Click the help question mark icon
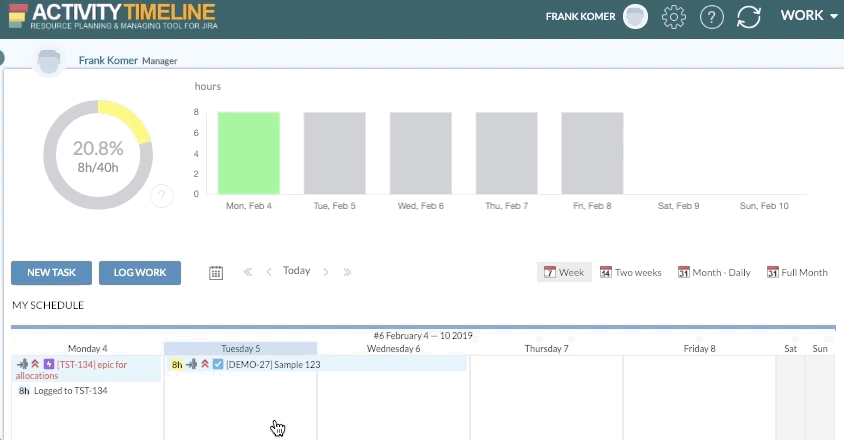Screen dimensions: 844x440 point(711,16)
